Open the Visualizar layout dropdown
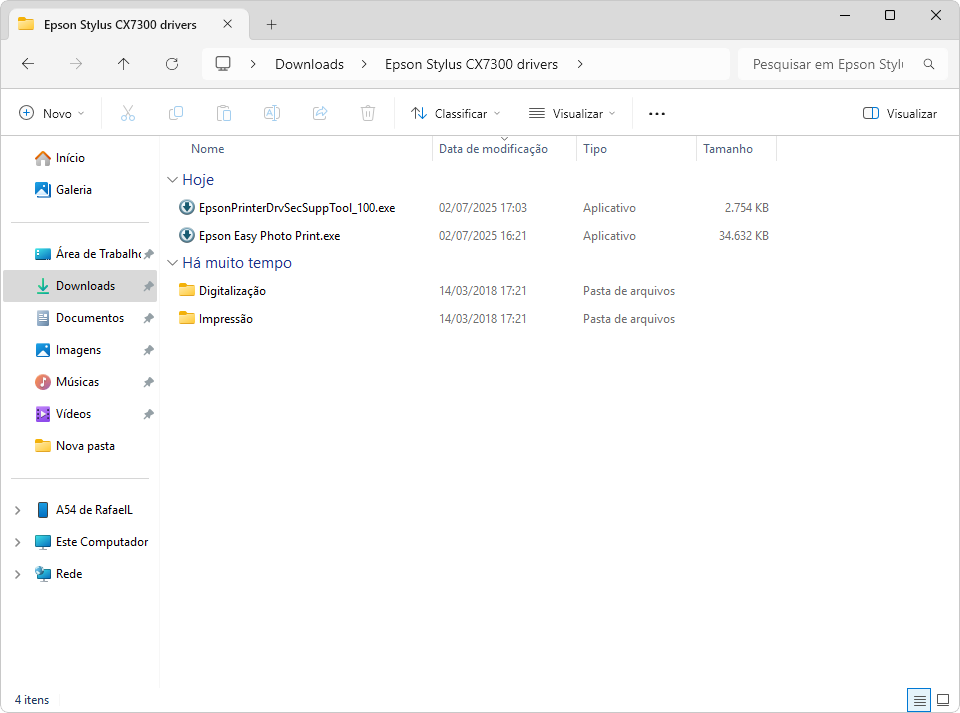This screenshot has width=960, height=713. (572, 113)
